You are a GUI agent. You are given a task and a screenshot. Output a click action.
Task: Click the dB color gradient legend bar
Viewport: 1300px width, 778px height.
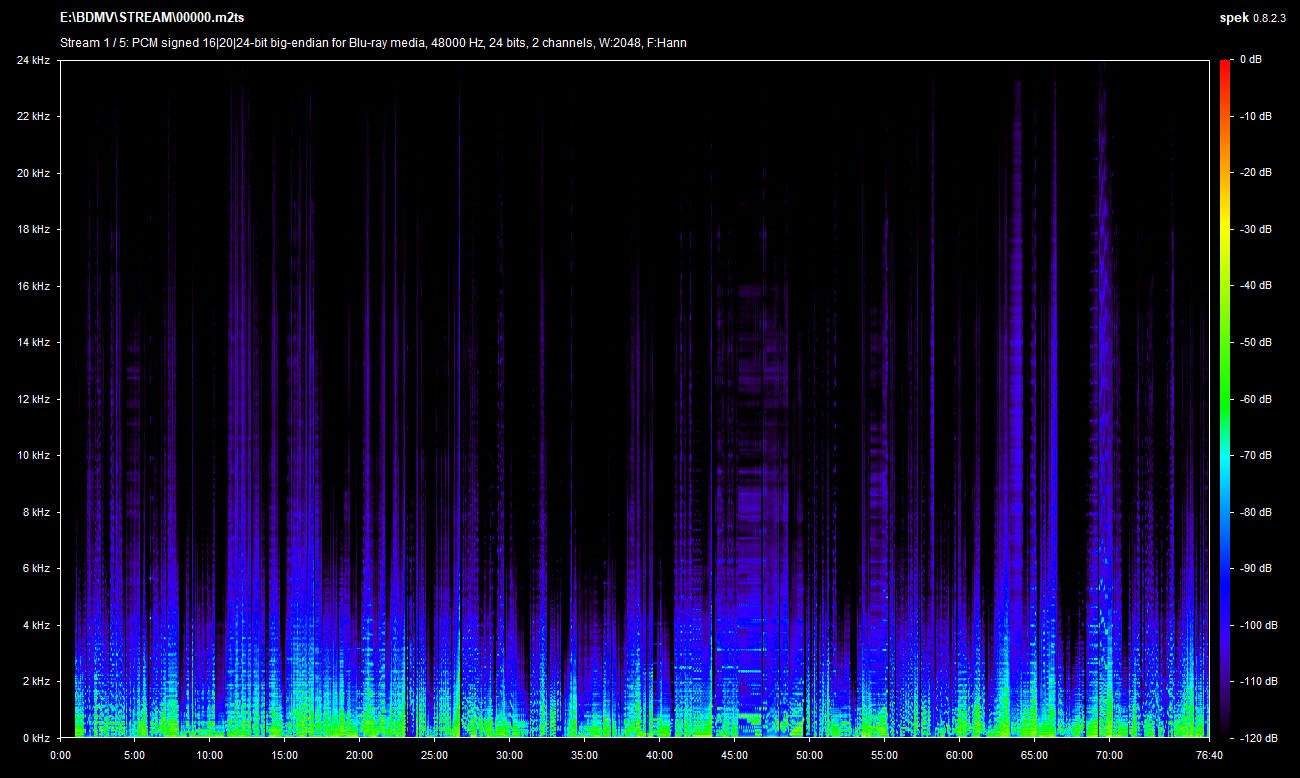[x=1225, y=398]
